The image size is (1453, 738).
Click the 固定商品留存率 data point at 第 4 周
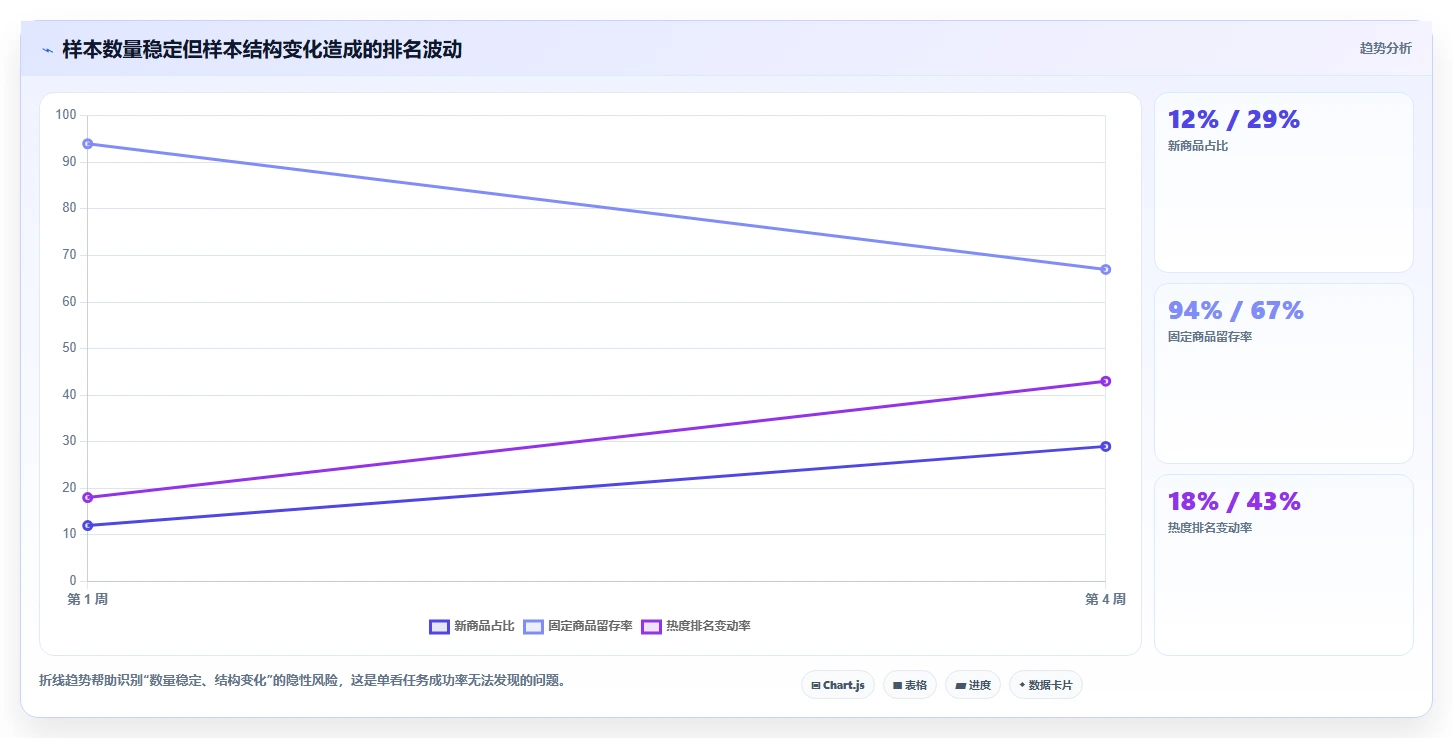[x=1105, y=269]
